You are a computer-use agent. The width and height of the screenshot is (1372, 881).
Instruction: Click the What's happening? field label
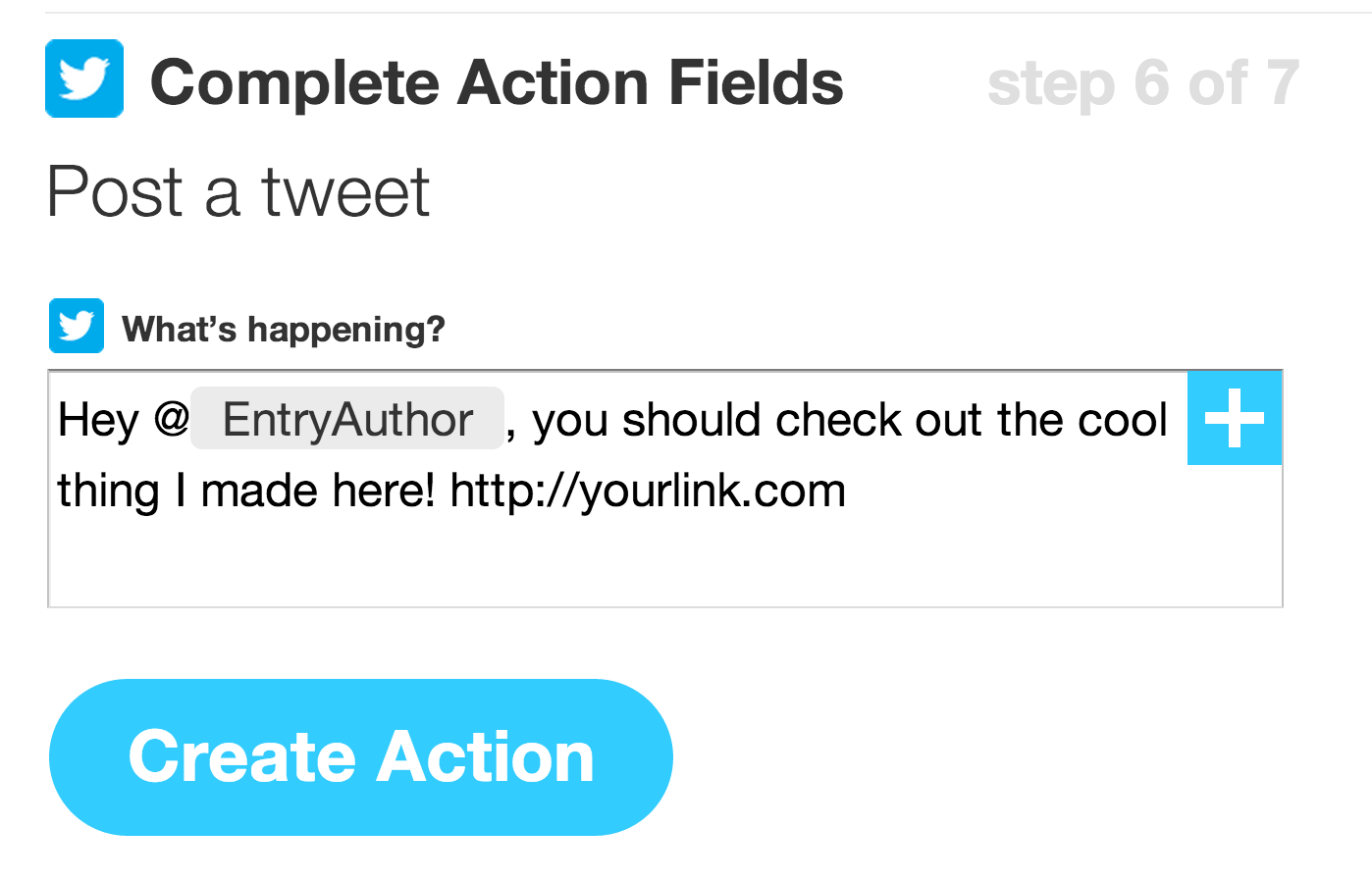284,330
